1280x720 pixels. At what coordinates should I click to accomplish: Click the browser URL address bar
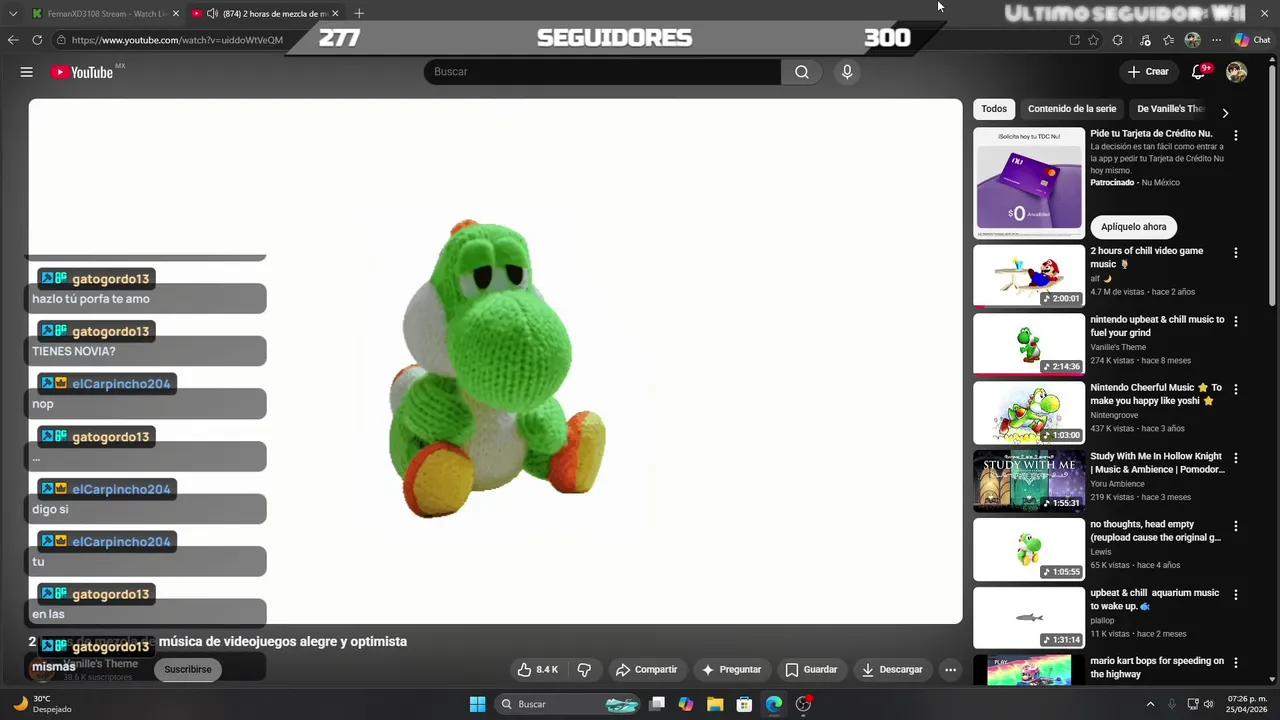tap(178, 40)
